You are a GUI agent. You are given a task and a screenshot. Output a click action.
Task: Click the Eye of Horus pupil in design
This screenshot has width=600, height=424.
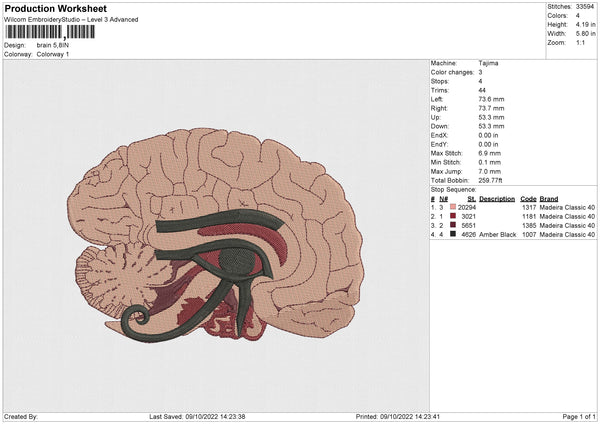click(237, 262)
